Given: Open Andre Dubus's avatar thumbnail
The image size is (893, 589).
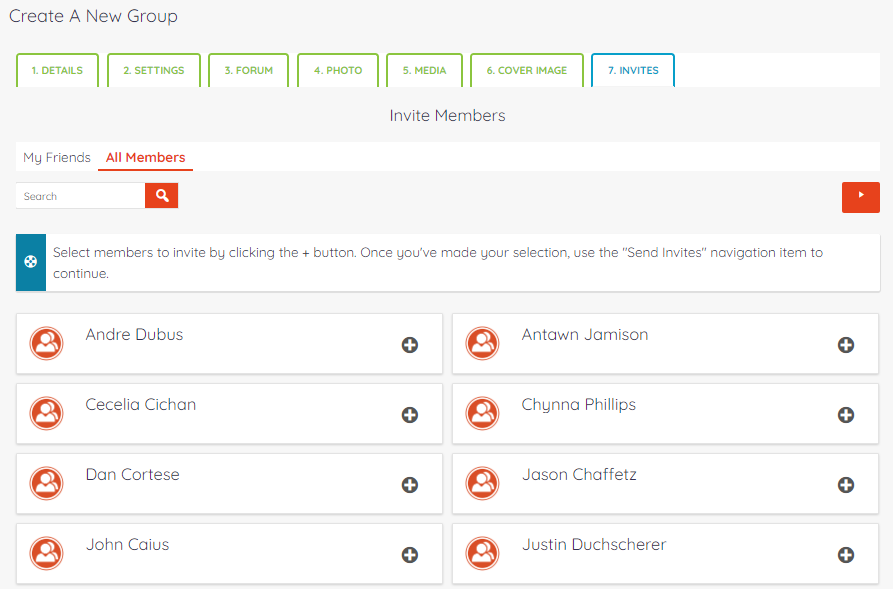Looking at the screenshot, I should pos(47,343).
